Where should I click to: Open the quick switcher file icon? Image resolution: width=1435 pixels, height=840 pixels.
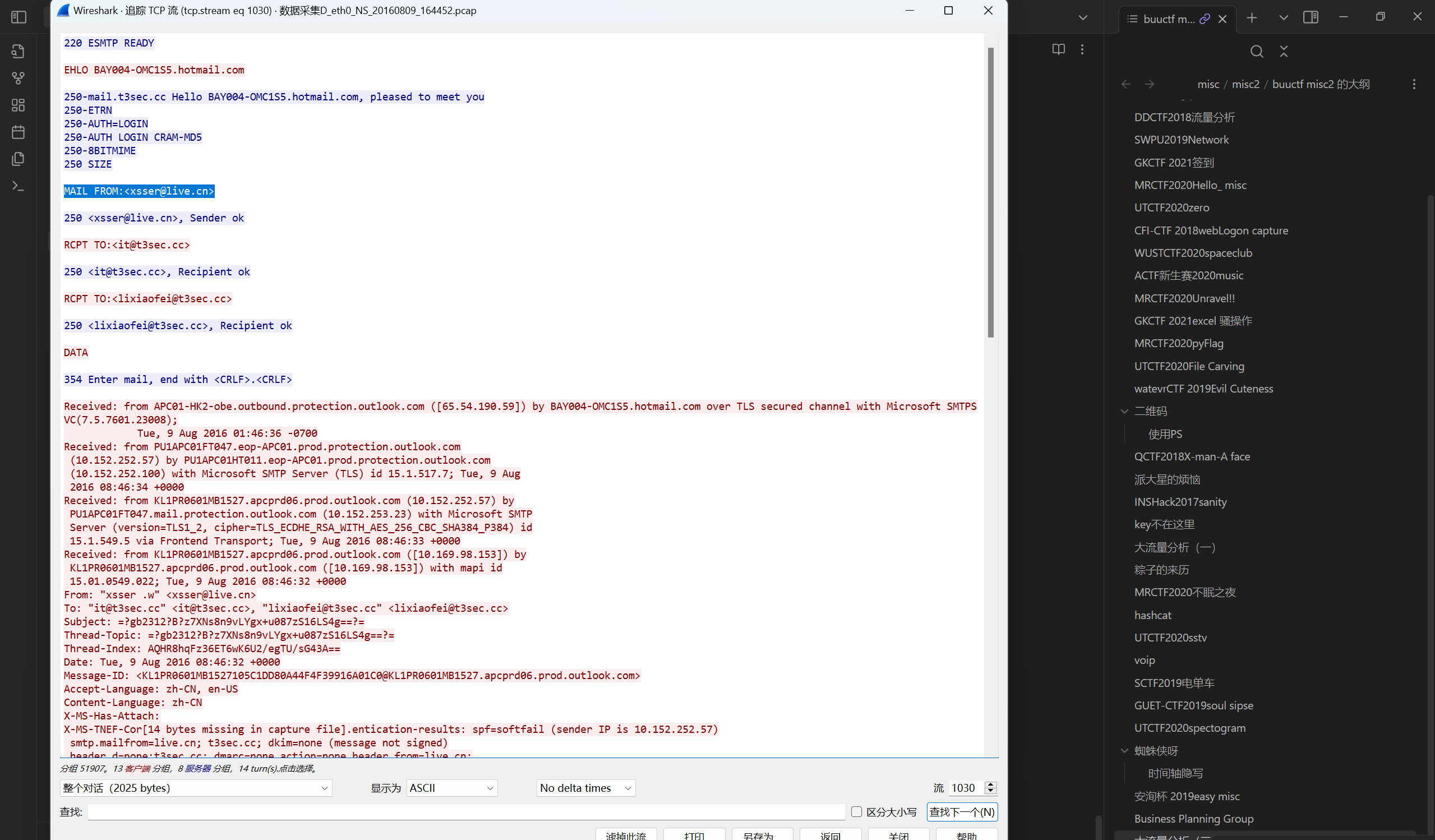[x=18, y=51]
